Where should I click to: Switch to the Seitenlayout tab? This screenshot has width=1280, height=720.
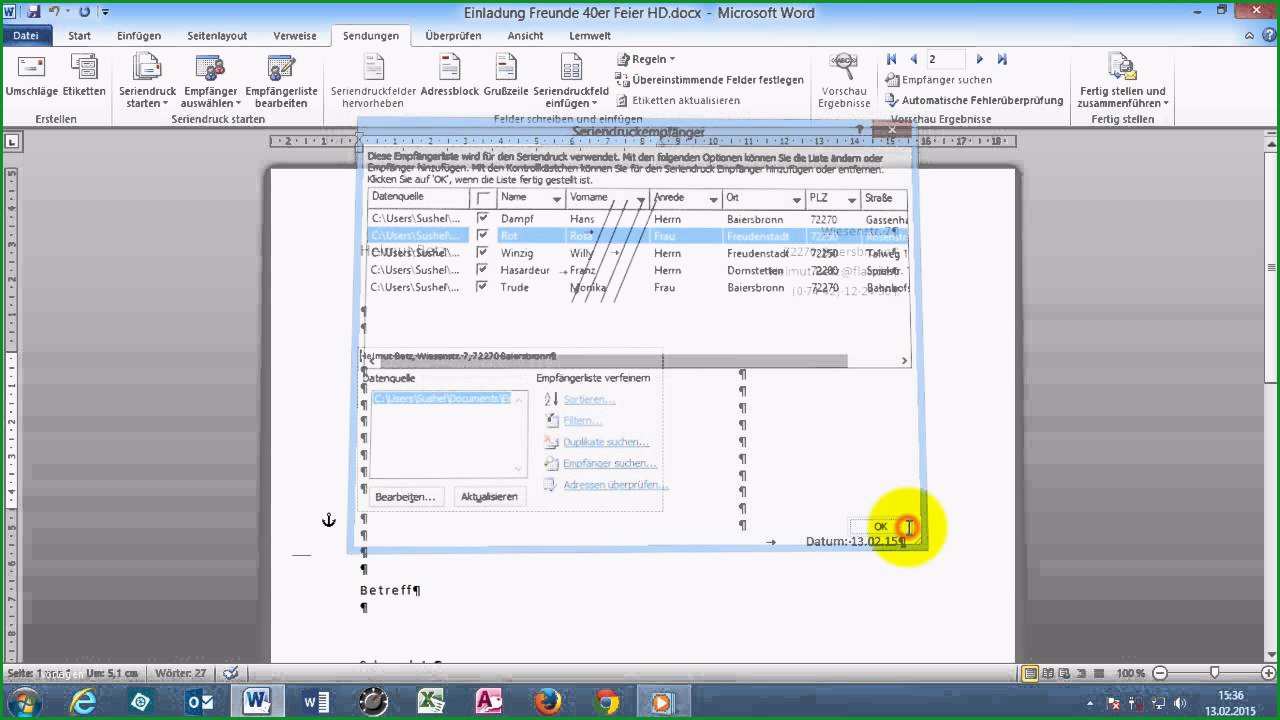pos(217,36)
